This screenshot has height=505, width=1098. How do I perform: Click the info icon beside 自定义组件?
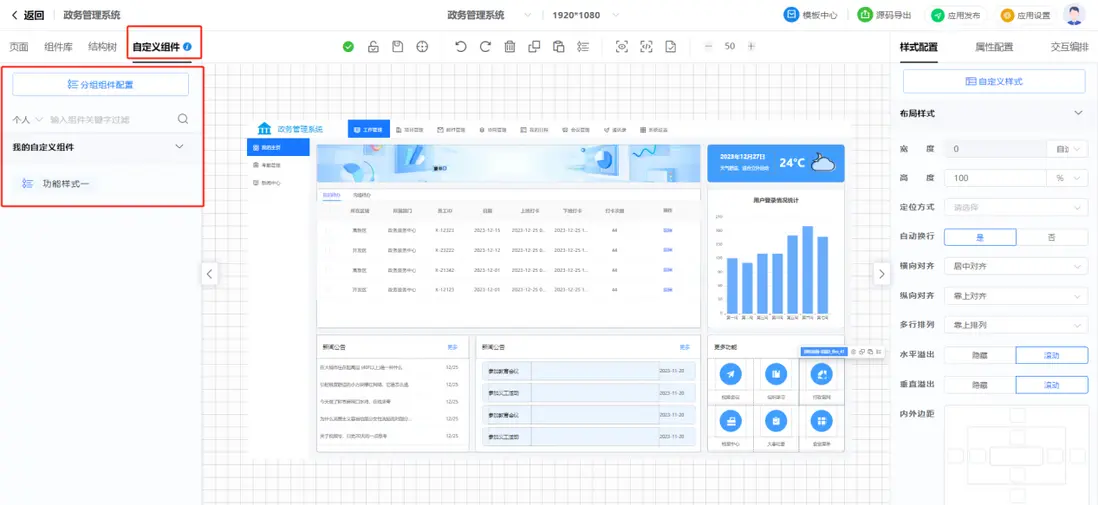[187, 48]
